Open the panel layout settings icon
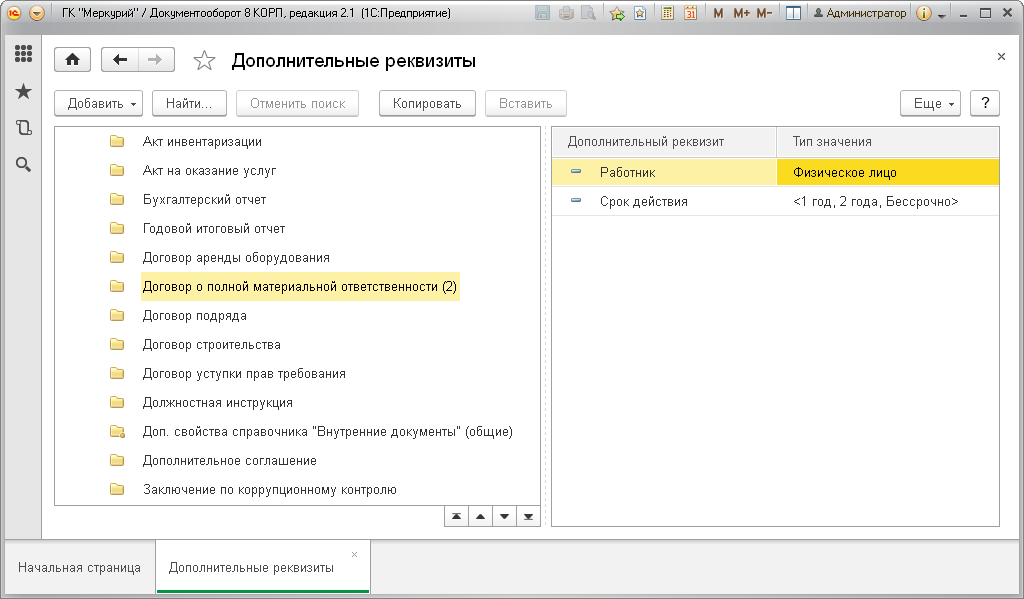1024x599 pixels. [x=793, y=13]
